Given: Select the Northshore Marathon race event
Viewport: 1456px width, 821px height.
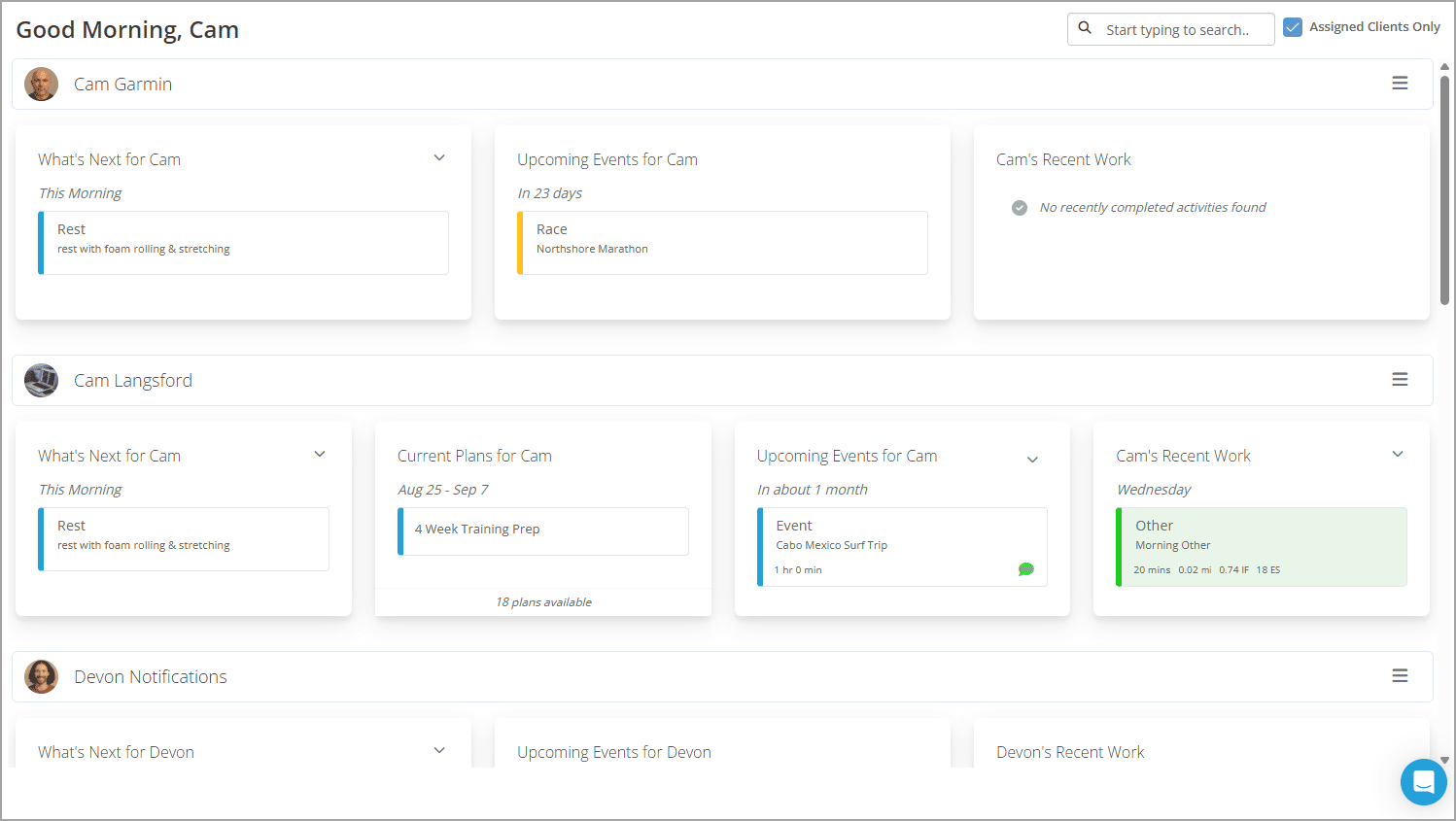Looking at the screenshot, I should coord(722,242).
